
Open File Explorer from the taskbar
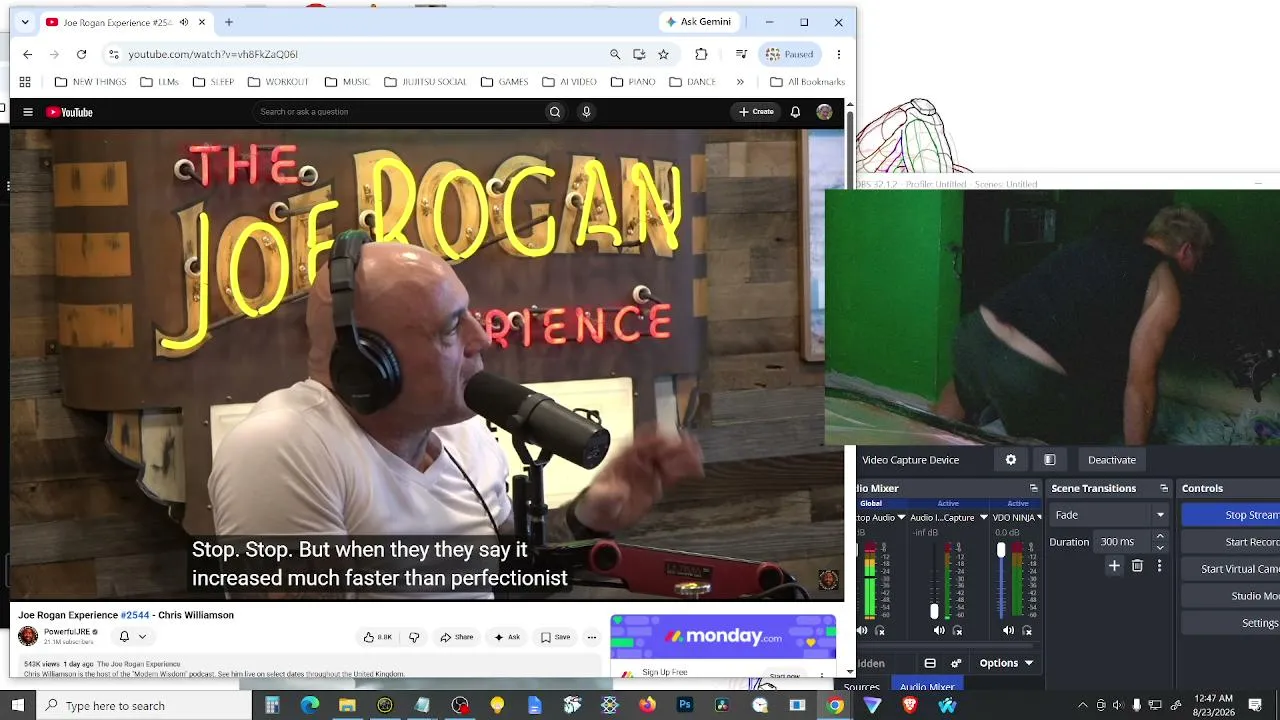click(x=347, y=706)
